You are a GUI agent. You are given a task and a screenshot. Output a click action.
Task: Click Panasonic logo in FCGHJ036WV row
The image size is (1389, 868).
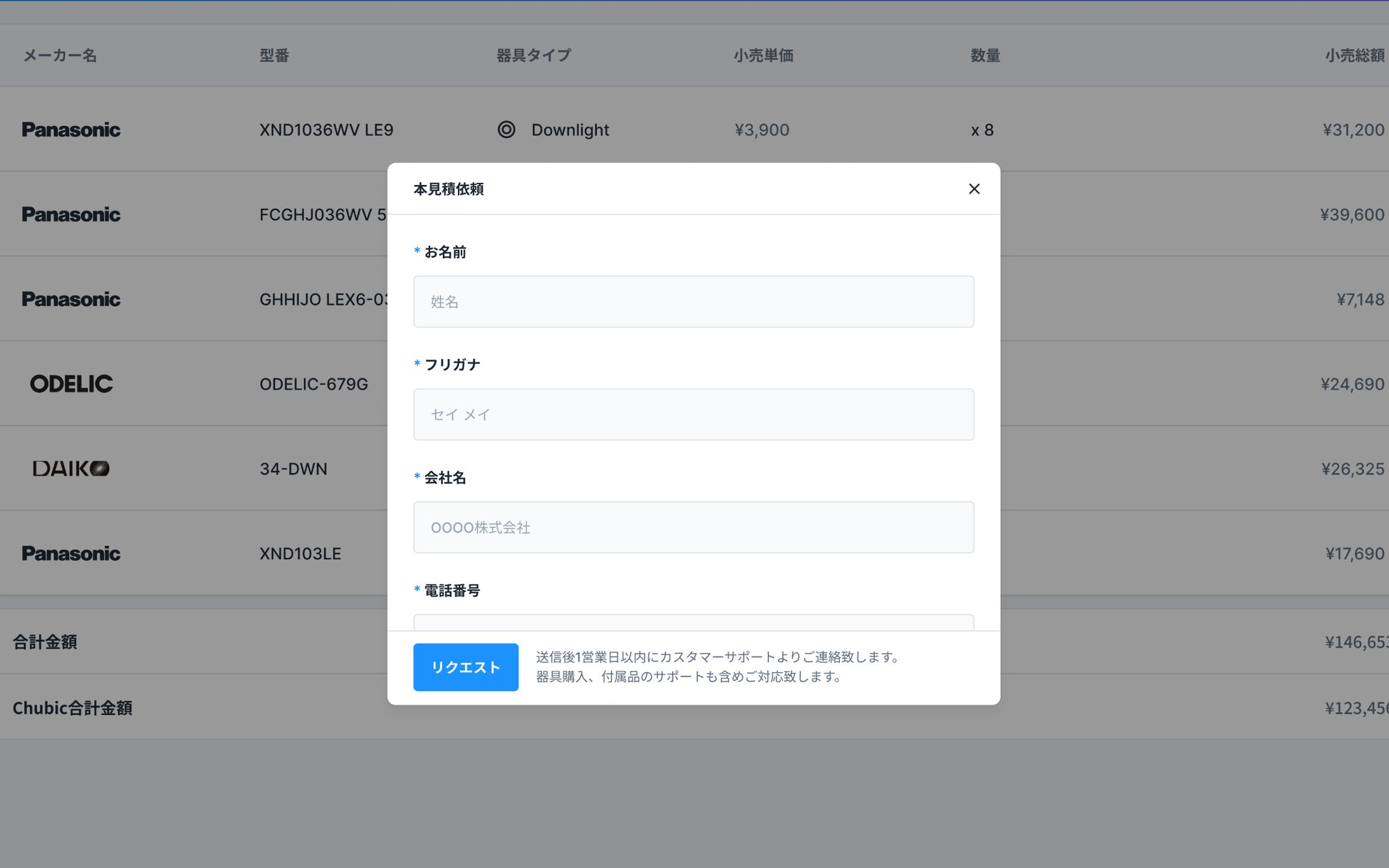[71, 214]
